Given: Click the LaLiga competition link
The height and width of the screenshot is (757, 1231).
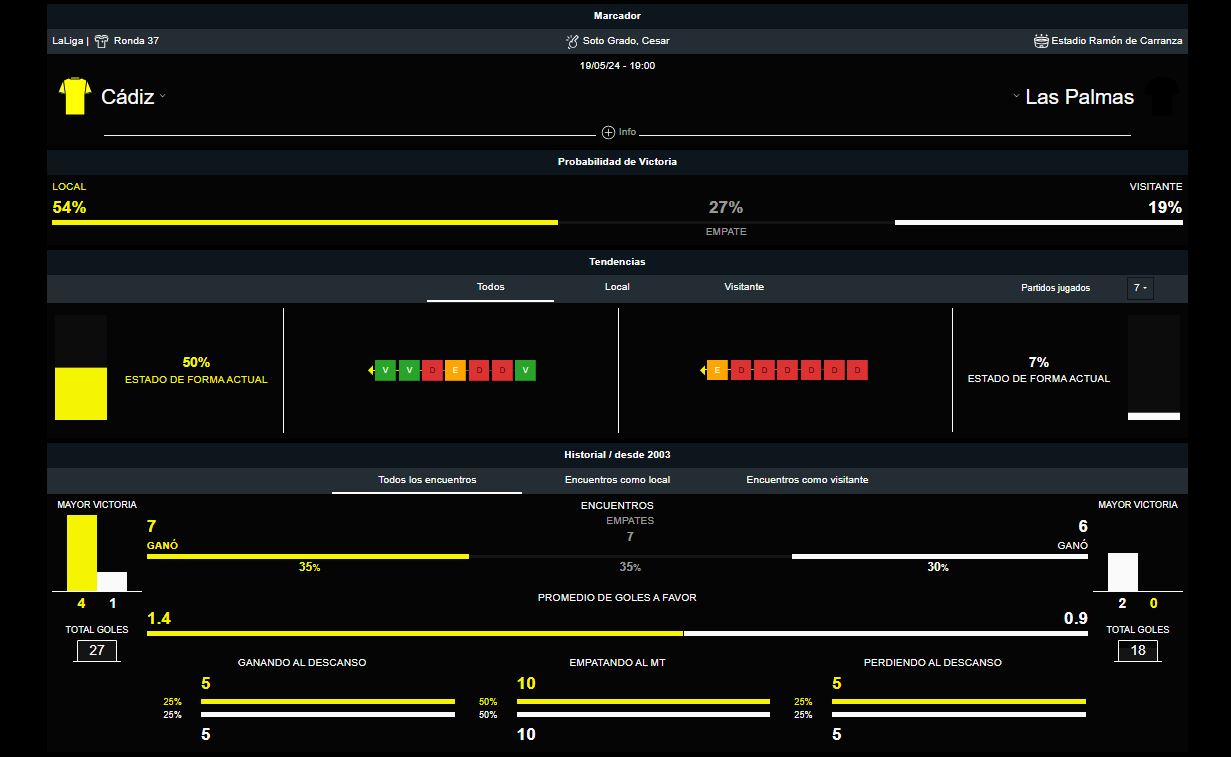Looking at the screenshot, I should pos(68,41).
